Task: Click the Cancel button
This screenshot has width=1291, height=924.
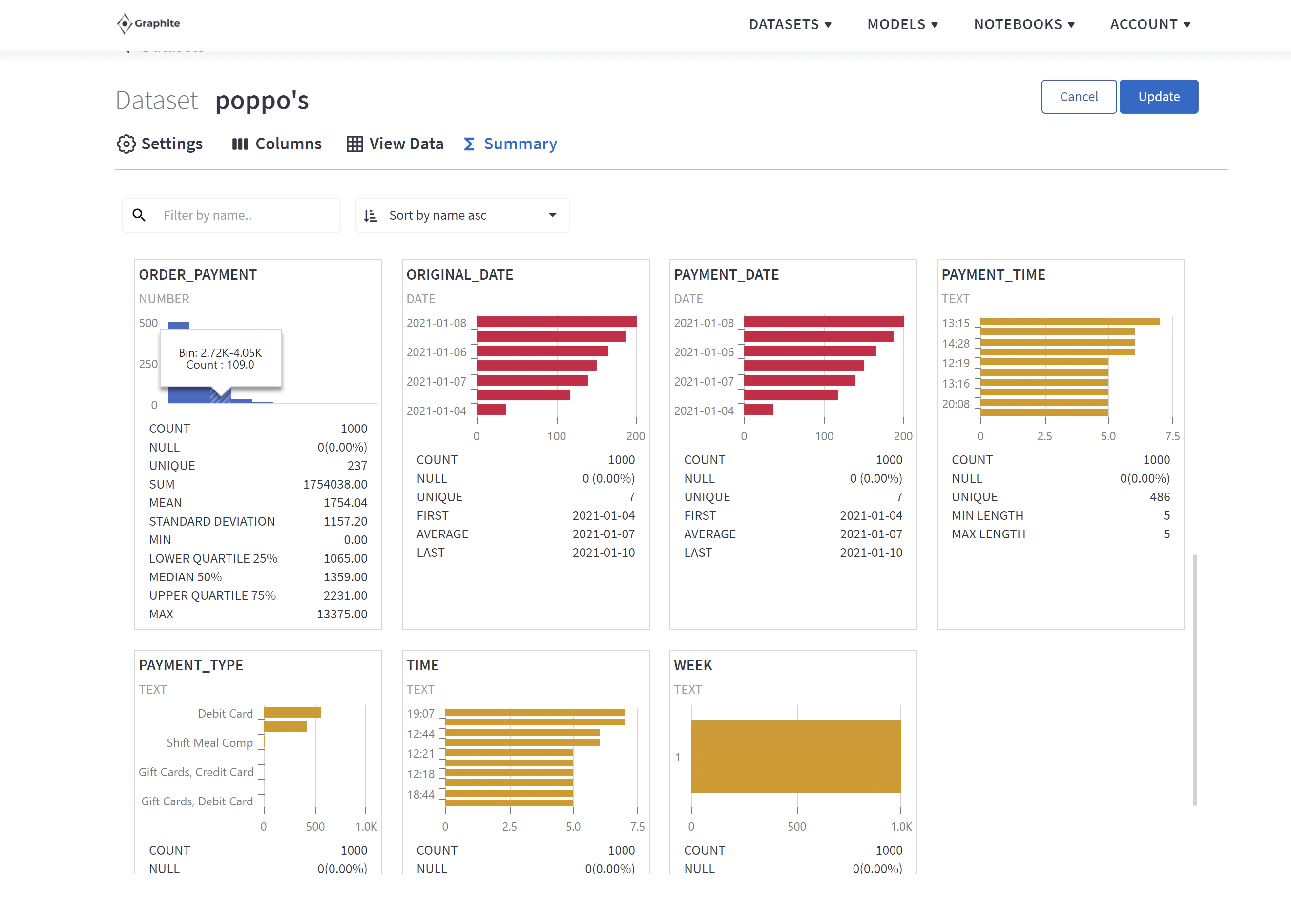Action: 1079,97
